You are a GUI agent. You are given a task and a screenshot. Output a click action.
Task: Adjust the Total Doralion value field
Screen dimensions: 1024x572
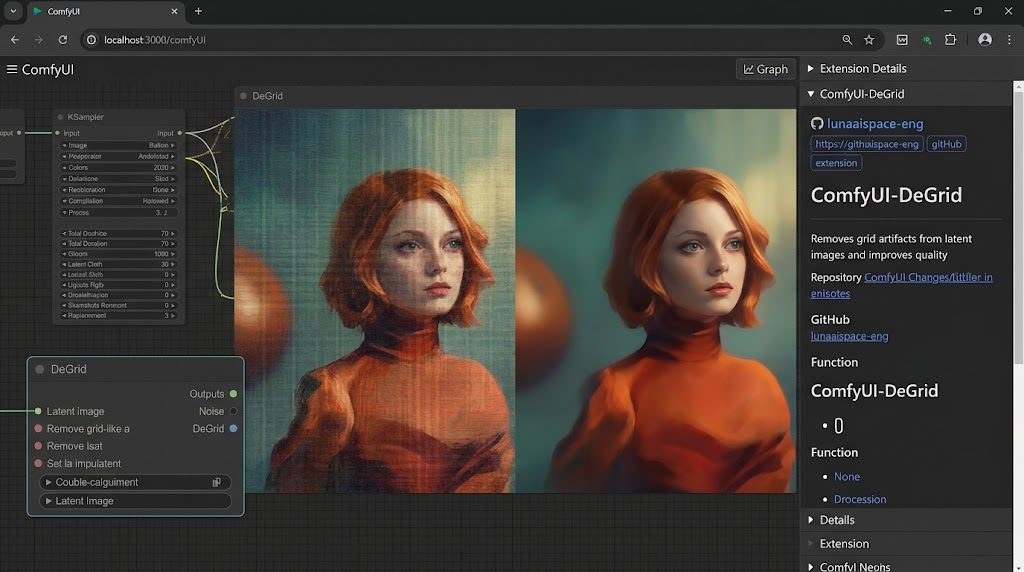tap(118, 244)
